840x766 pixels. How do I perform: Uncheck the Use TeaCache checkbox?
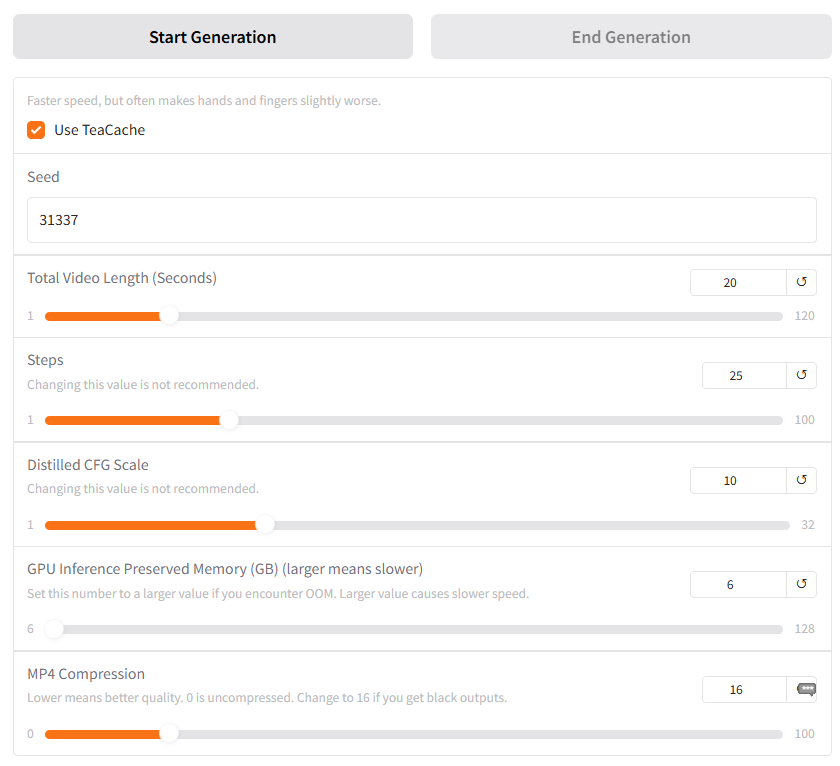36,130
